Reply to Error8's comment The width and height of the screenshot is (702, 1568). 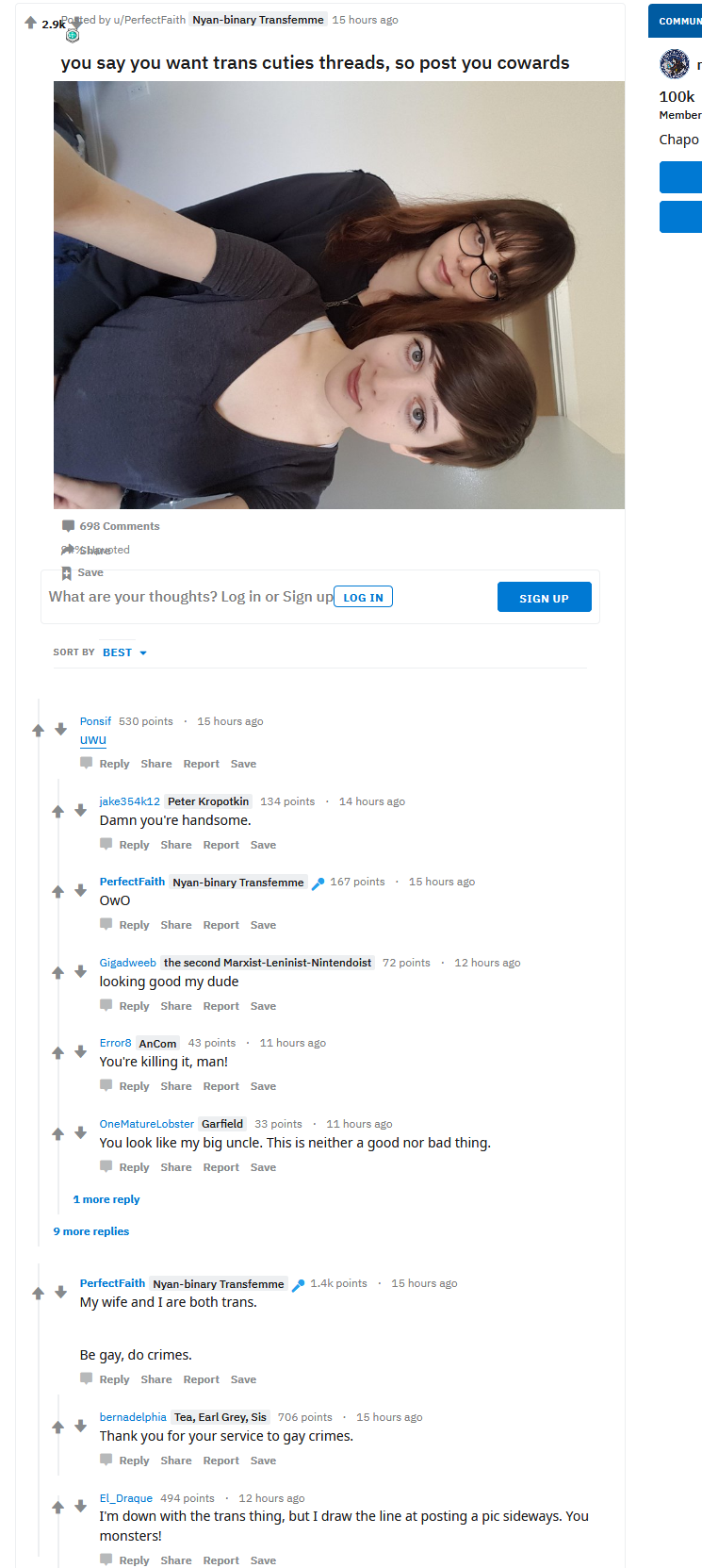125,1086
